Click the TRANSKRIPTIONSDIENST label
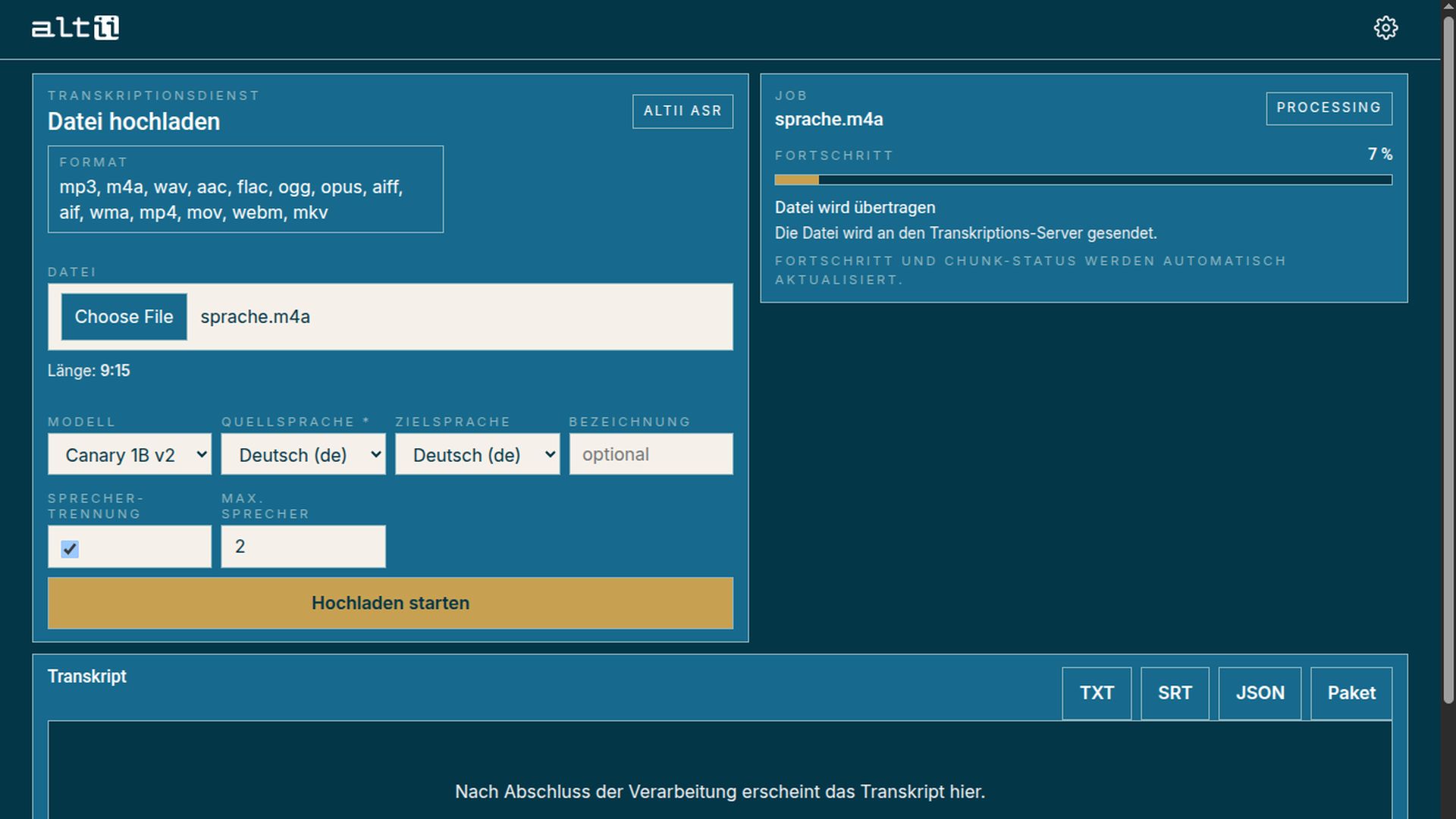 coord(153,96)
